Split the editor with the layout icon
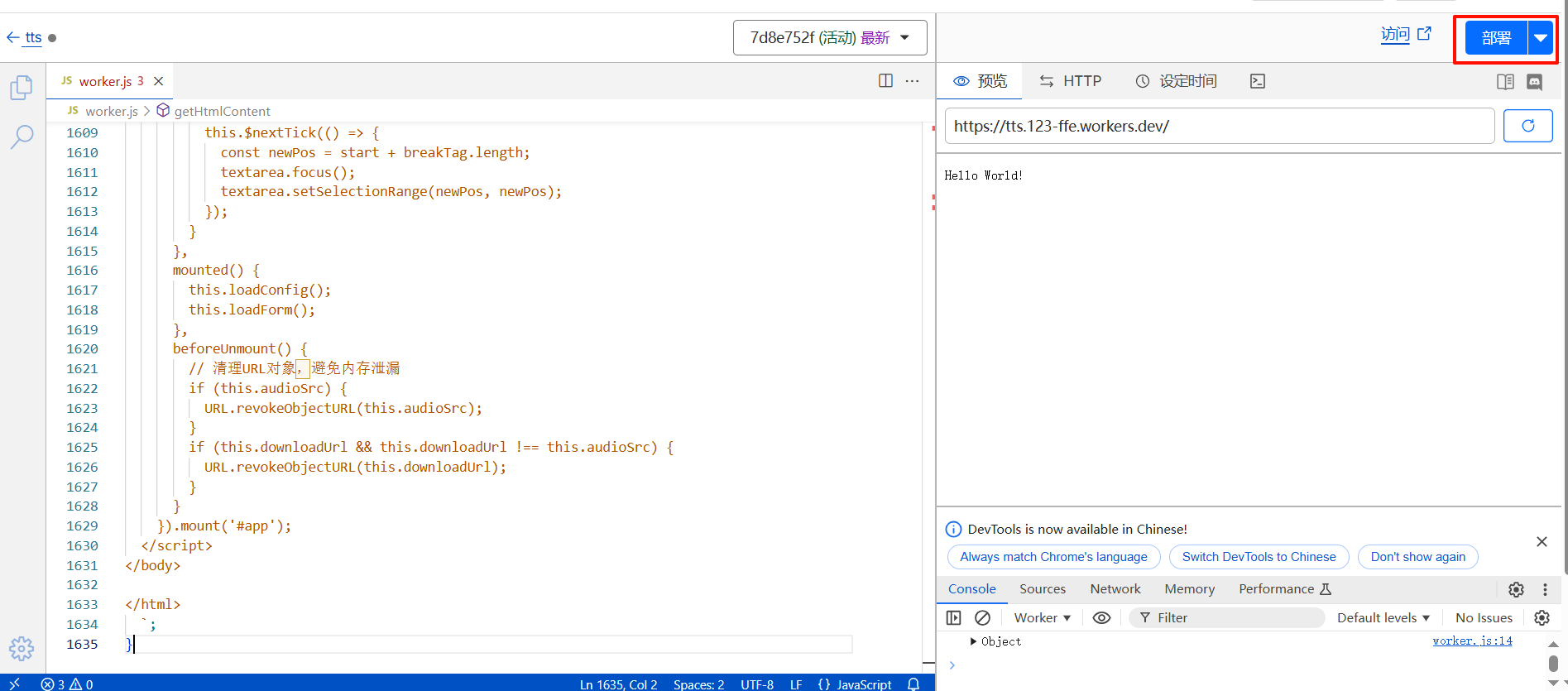The width and height of the screenshot is (1568, 691). pyautogui.click(x=885, y=81)
